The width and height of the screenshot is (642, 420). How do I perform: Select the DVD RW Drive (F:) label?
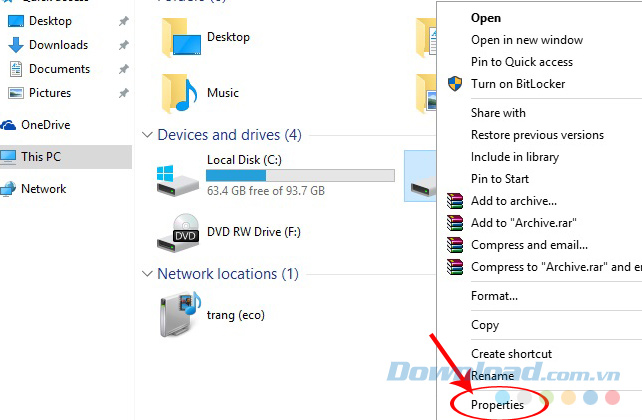pyautogui.click(x=254, y=232)
